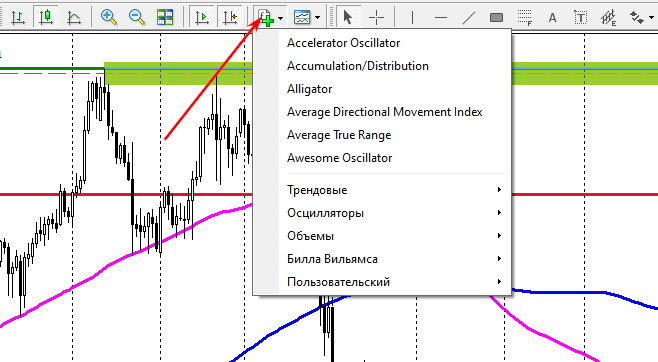
Task: Select the cursor pointer tool
Action: tap(347, 17)
